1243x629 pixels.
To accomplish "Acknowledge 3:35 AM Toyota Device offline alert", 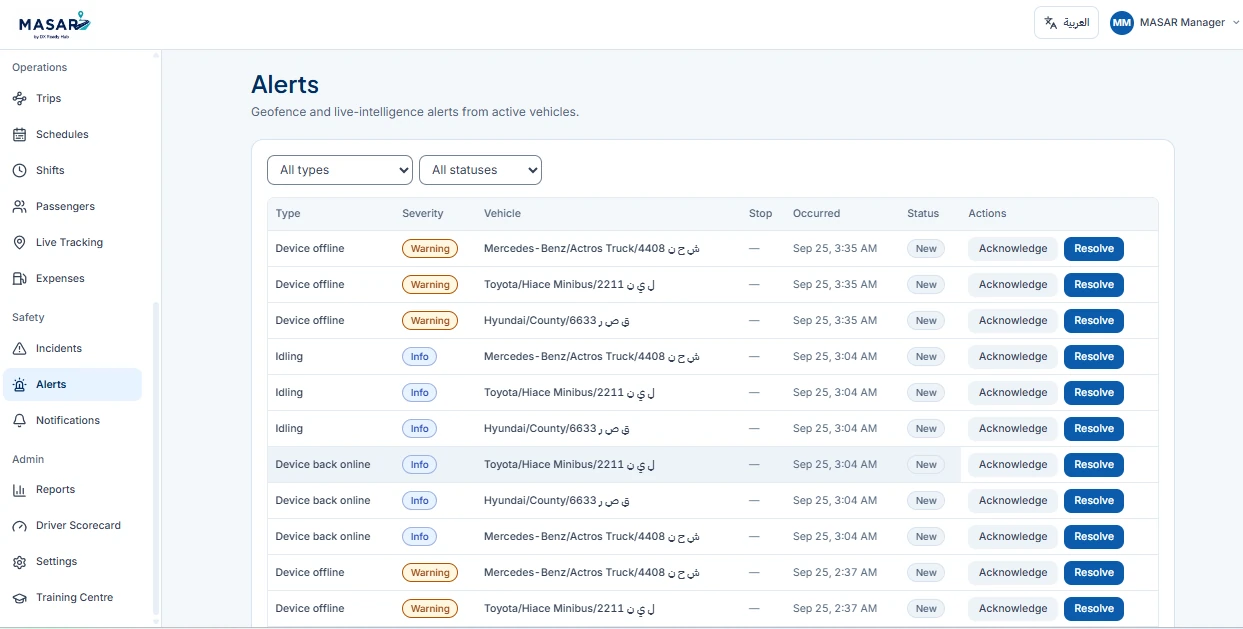I will point(1013,285).
